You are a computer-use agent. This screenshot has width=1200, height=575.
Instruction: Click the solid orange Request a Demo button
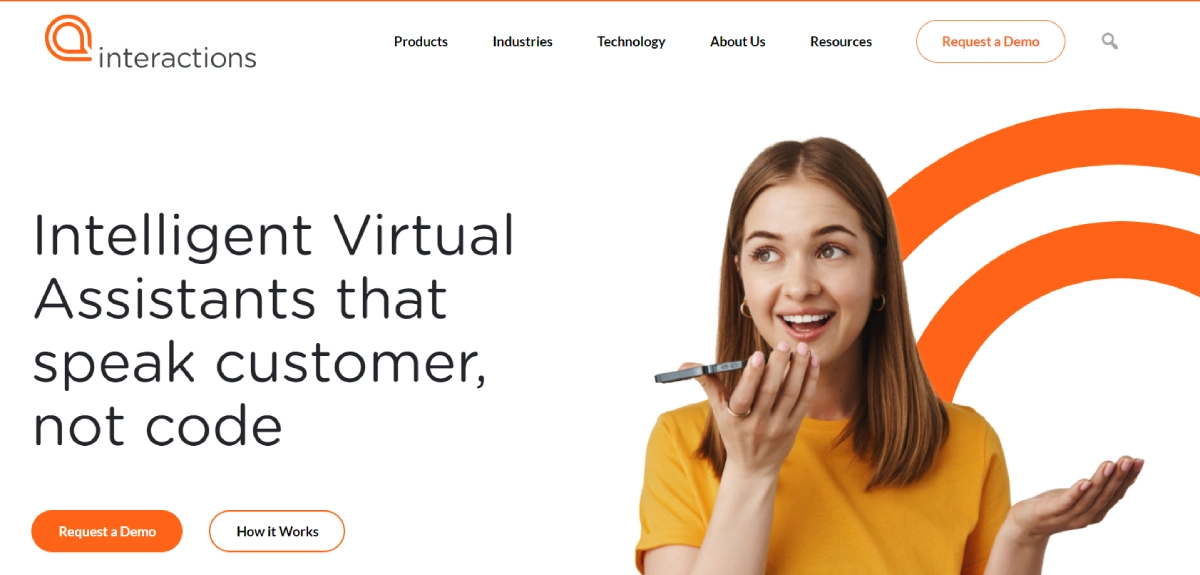(x=107, y=531)
